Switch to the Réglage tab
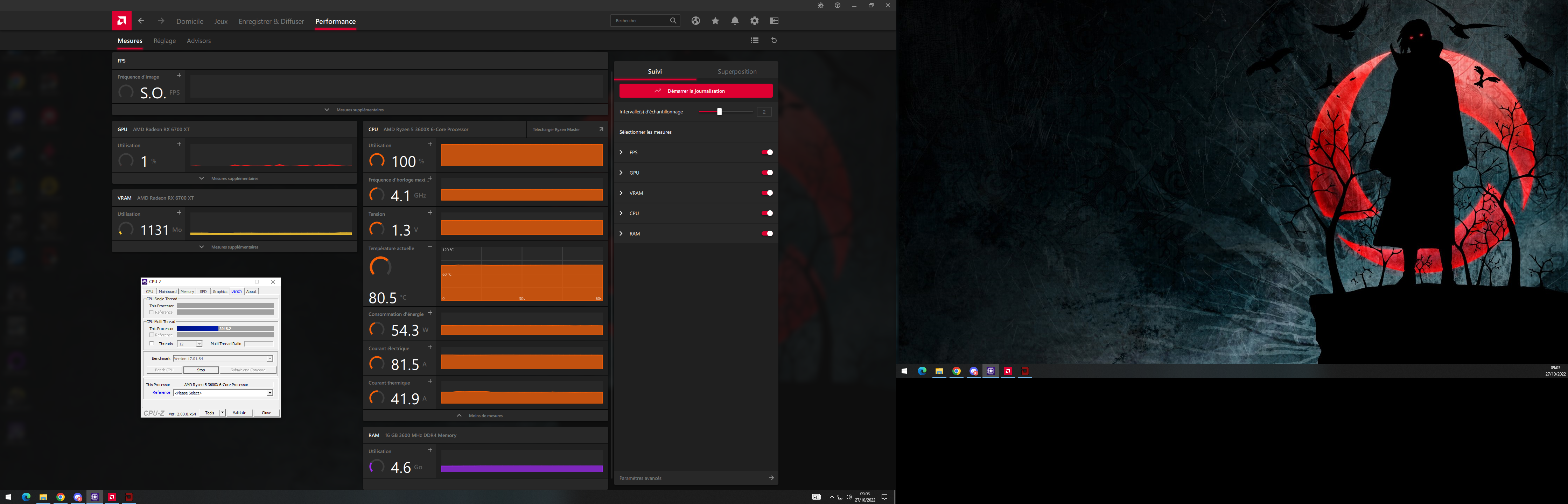Screen dimensions: 1568x504 pyautogui.click(x=164, y=41)
